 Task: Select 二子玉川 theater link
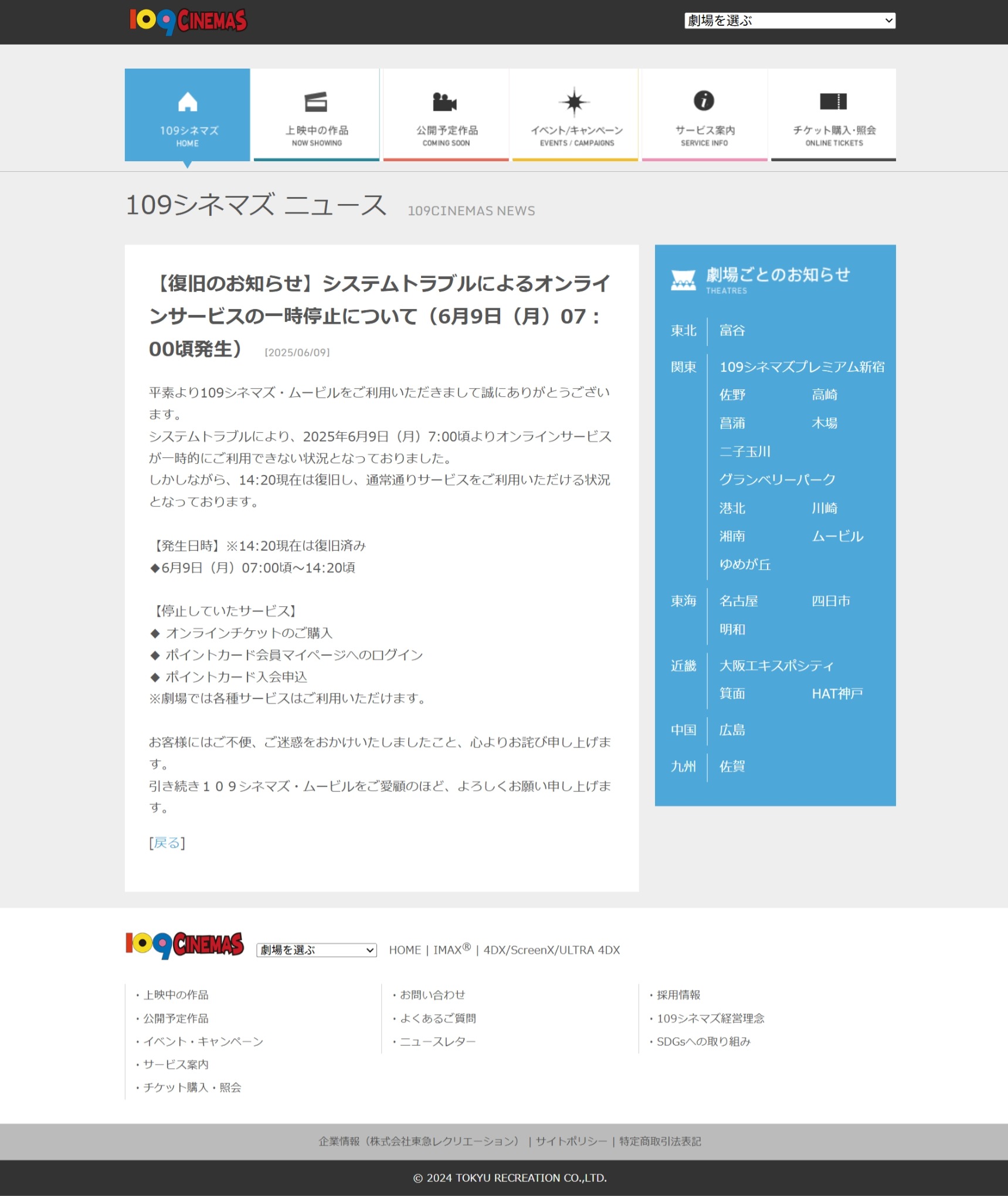point(745,451)
